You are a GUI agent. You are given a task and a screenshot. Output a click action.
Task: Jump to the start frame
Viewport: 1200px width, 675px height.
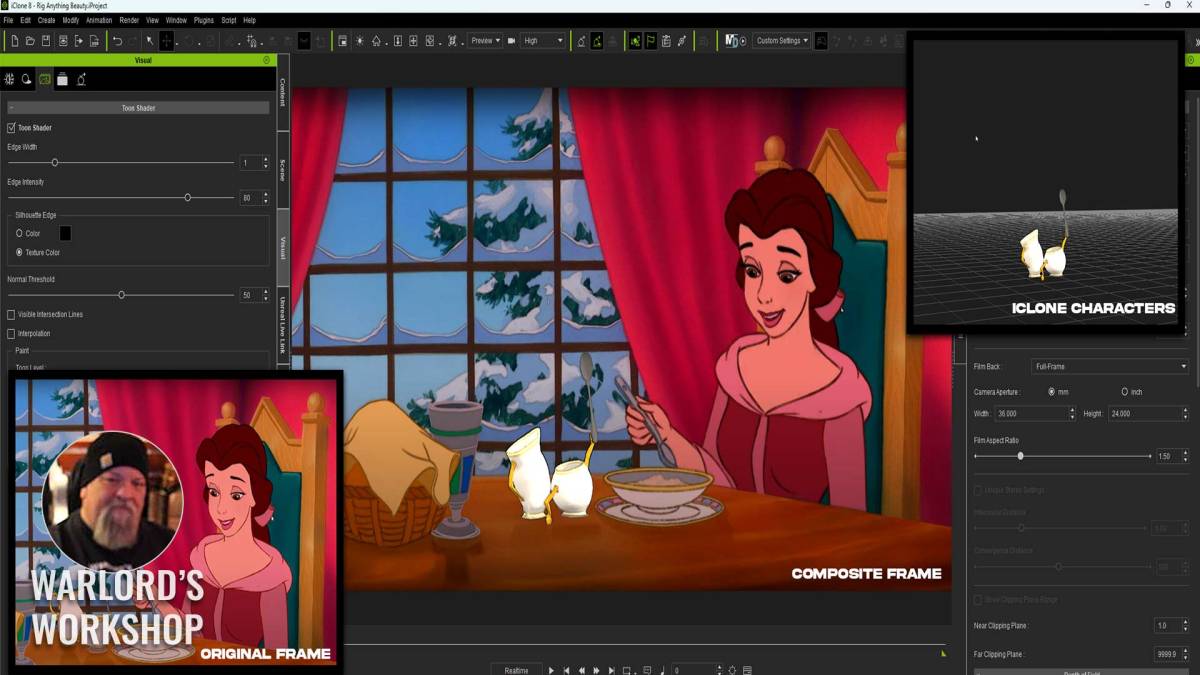point(566,670)
